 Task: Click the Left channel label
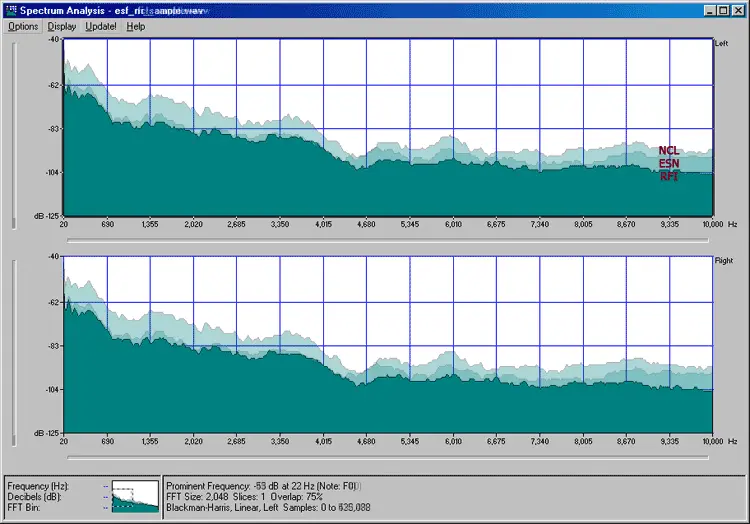pyautogui.click(x=721, y=44)
